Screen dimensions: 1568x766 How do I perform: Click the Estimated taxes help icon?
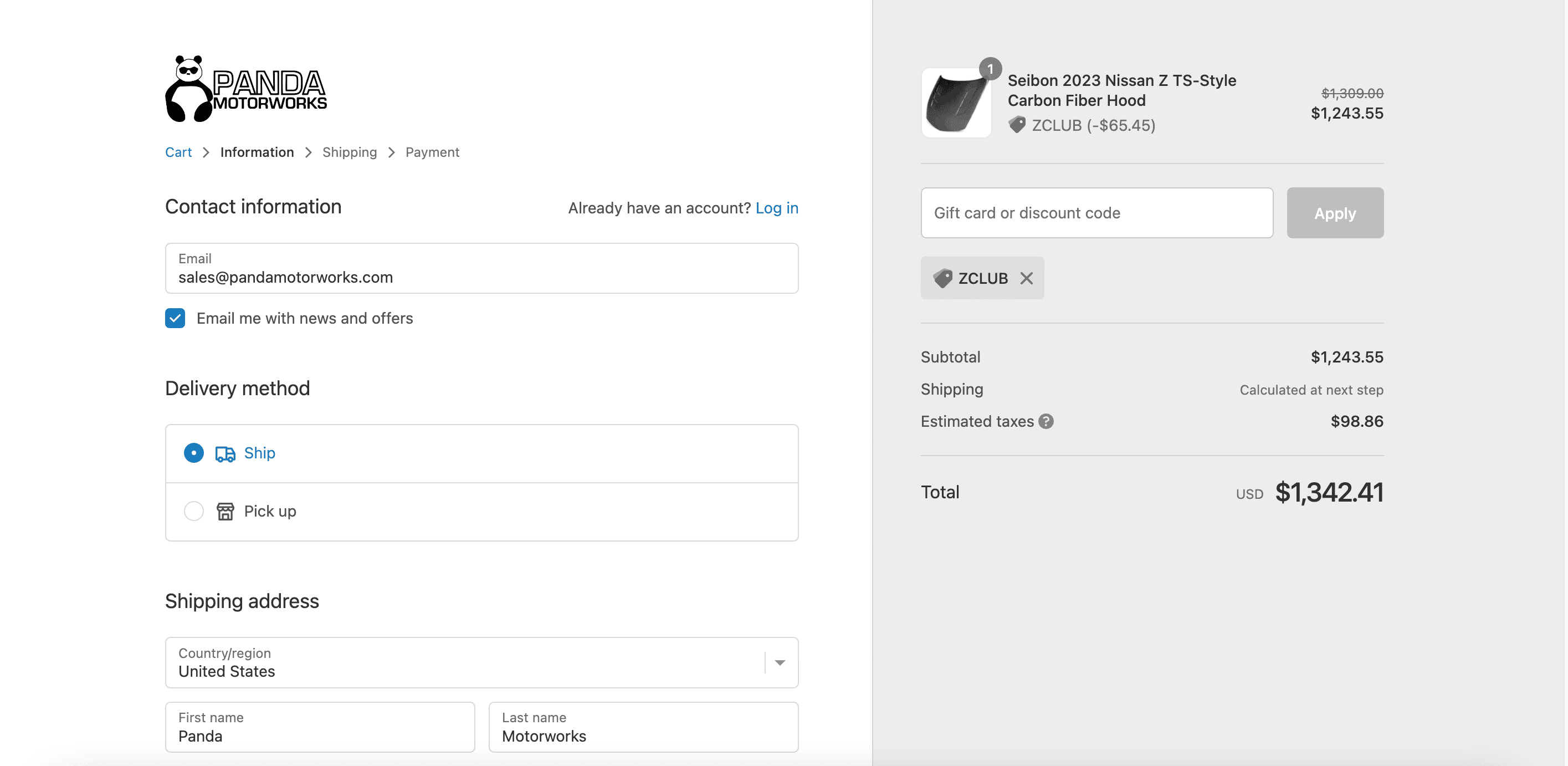pyautogui.click(x=1046, y=421)
